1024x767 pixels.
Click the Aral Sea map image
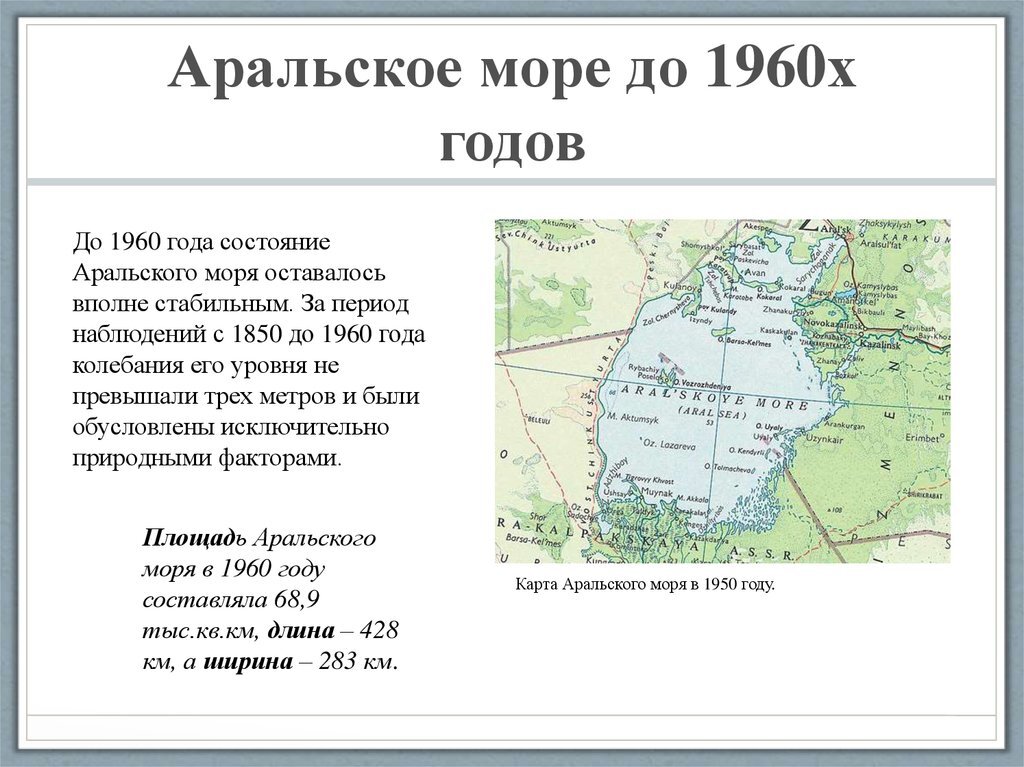[x=722, y=391]
